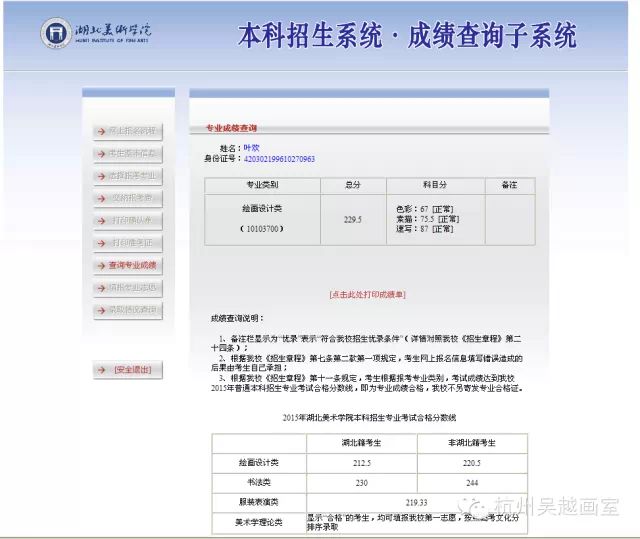Click the total score 229.5 cell
The height and width of the screenshot is (539, 640).
click(353, 220)
